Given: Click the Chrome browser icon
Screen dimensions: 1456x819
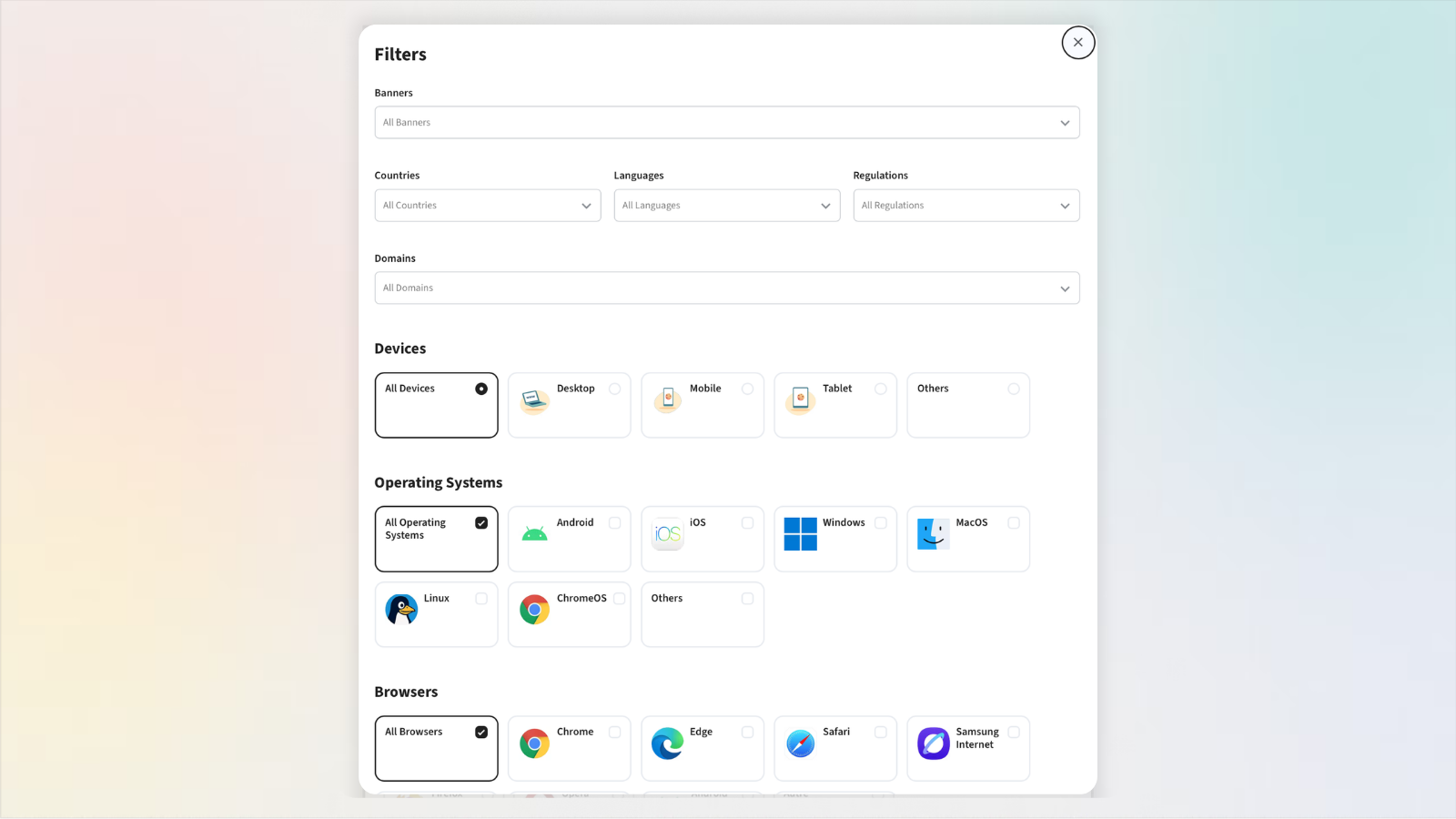Looking at the screenshot, I should click(534, 743).
